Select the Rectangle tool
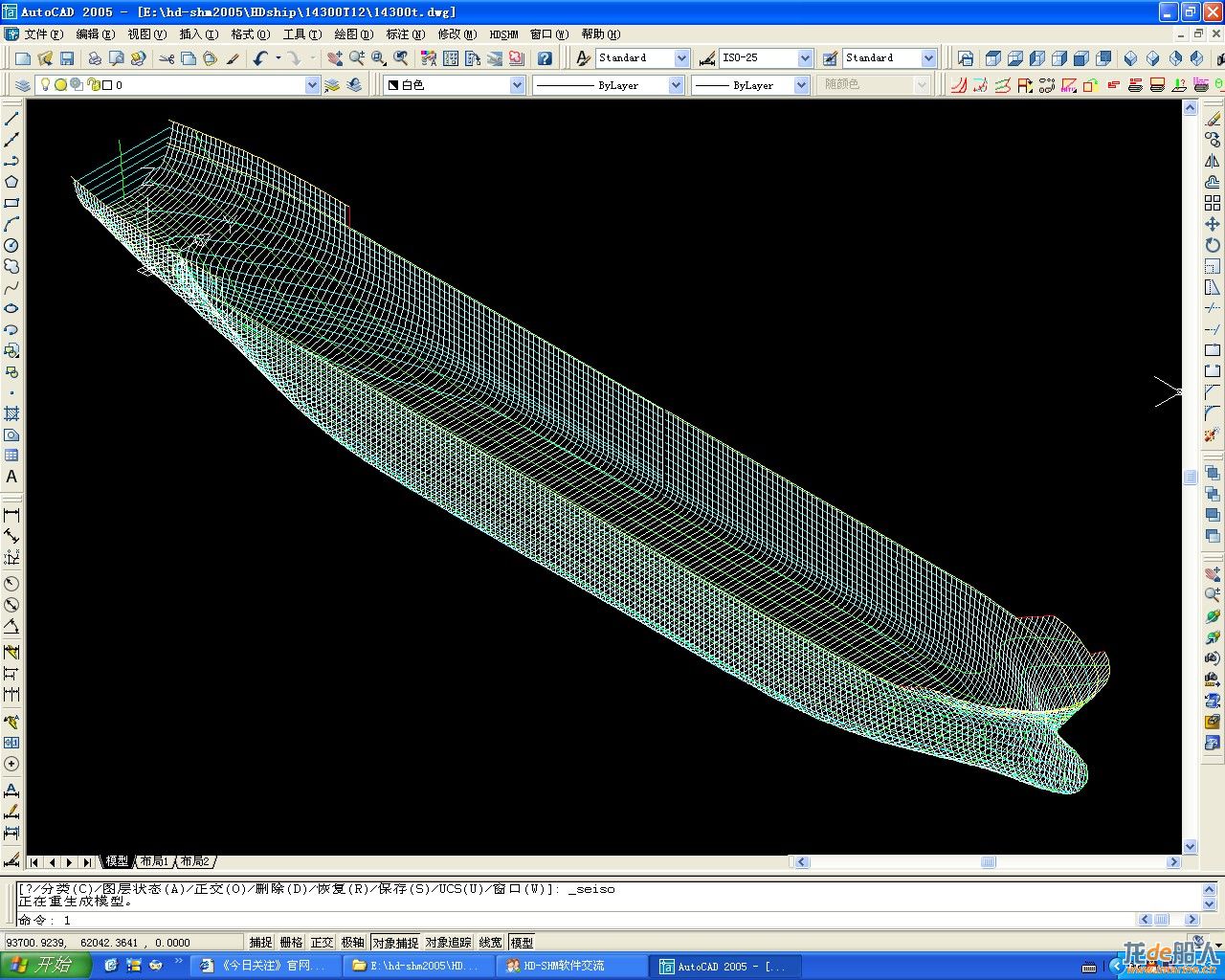 (11, 203)
